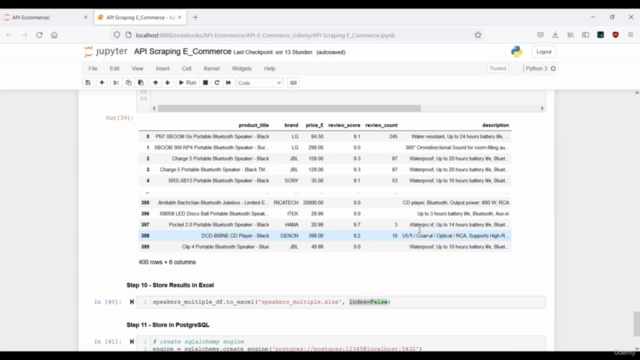Click the Jupyter logo
640x360 pixels.
[x=106, y=51]
